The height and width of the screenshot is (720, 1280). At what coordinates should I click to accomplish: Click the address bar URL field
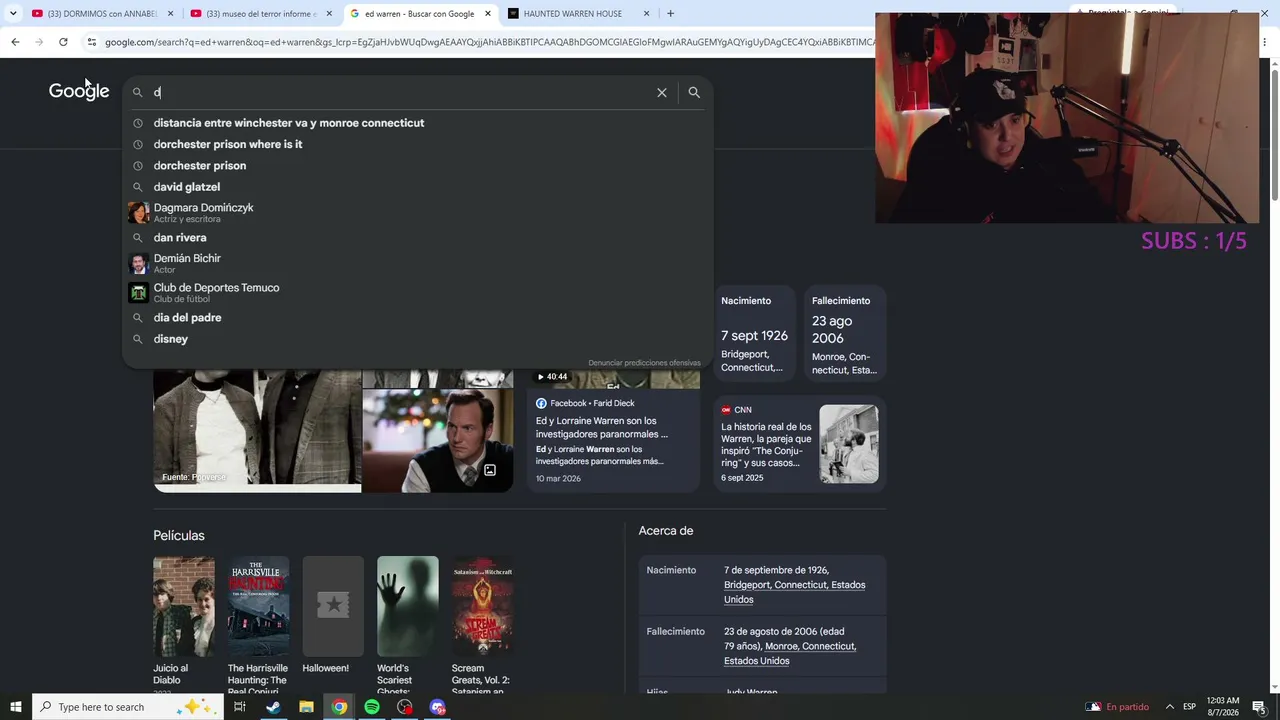pos(488,42)
